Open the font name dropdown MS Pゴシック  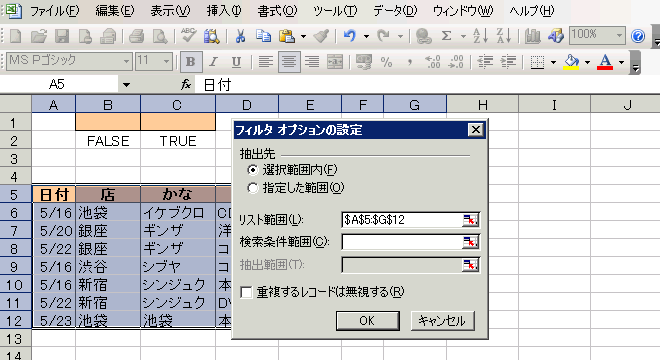[126, 62]
